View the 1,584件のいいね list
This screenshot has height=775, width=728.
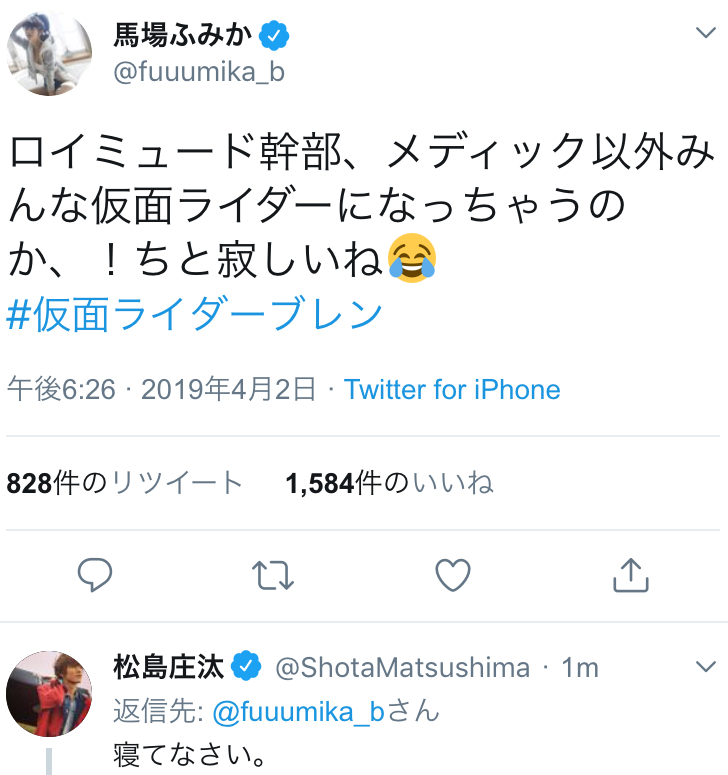click(x=389, y=483)
